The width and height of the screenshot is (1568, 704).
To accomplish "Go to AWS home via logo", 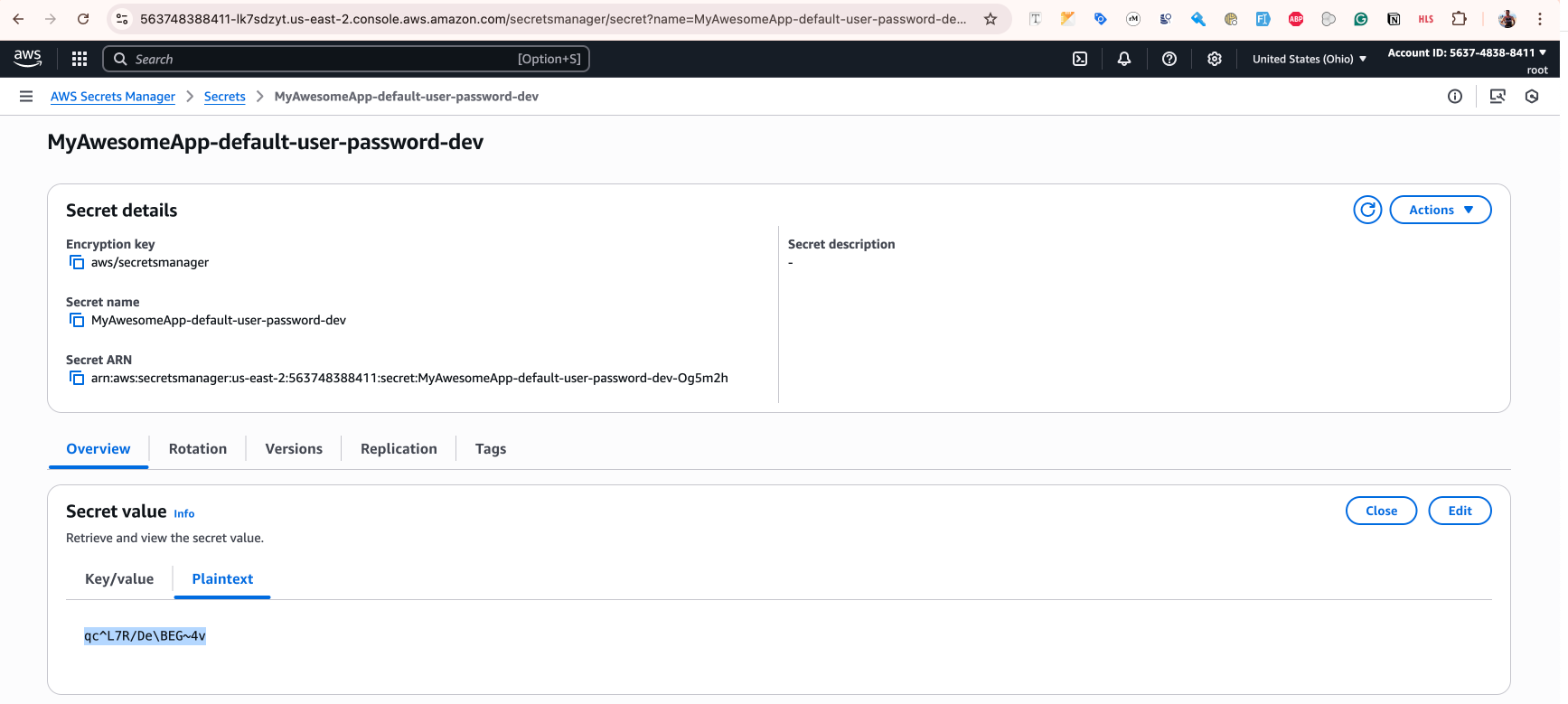I will pyautogui.click(x=28, y=58).
